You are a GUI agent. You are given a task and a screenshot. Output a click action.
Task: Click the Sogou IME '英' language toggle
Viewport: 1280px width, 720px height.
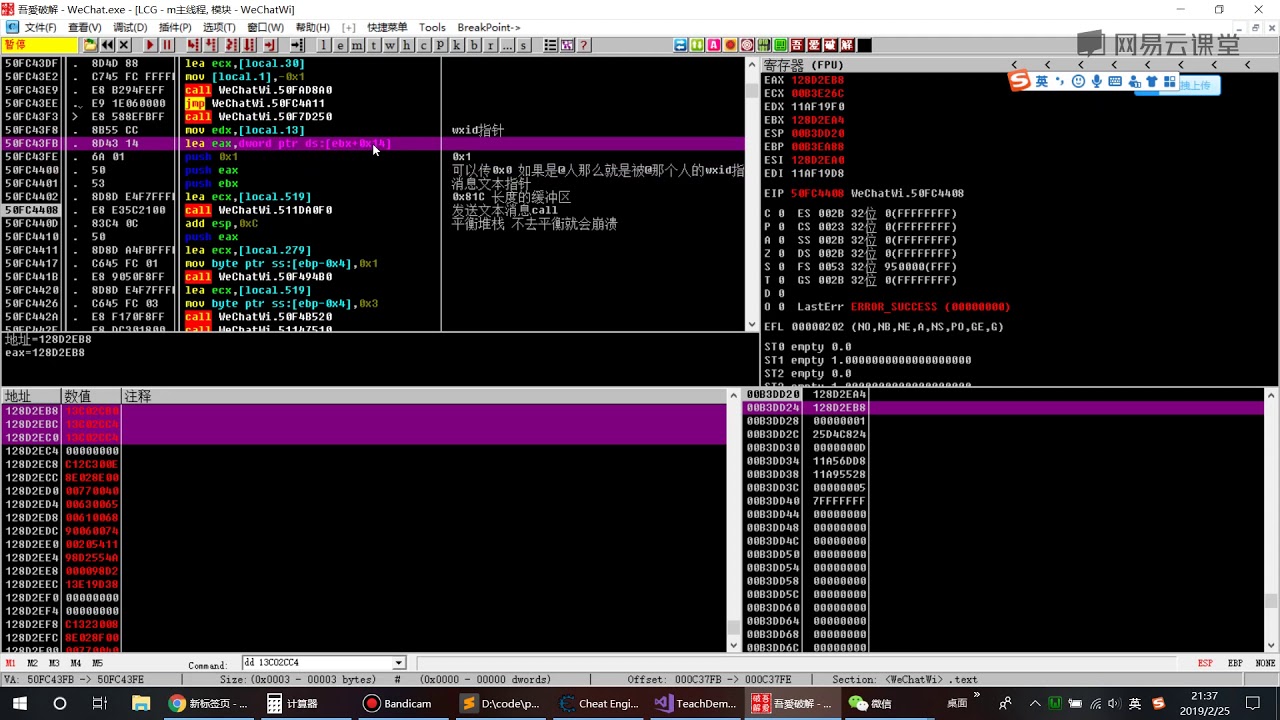(1042, 82)
